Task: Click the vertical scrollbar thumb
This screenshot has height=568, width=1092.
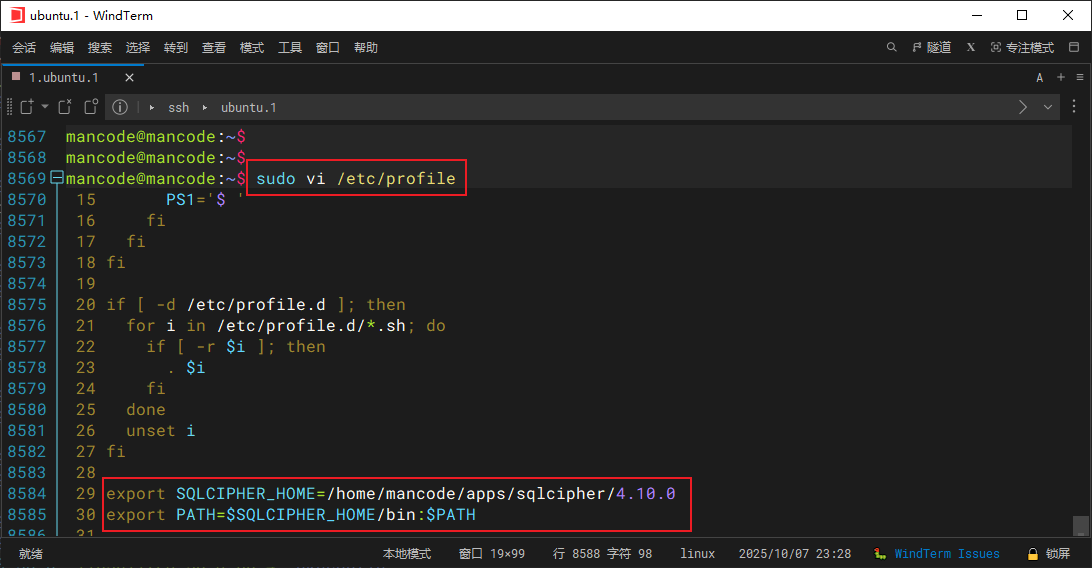Action: pos(1080,525)
